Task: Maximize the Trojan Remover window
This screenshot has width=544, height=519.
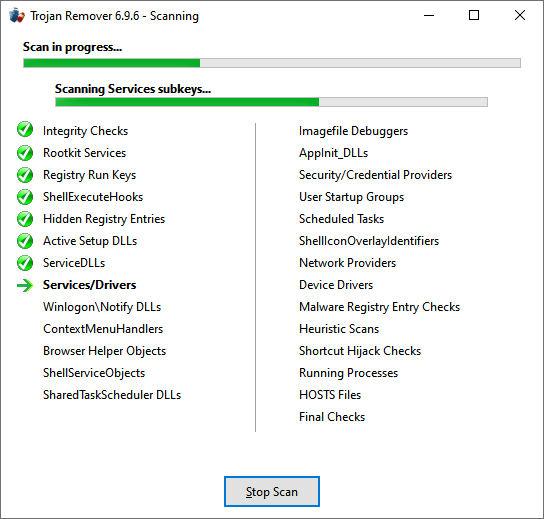Action: [474, 16]
